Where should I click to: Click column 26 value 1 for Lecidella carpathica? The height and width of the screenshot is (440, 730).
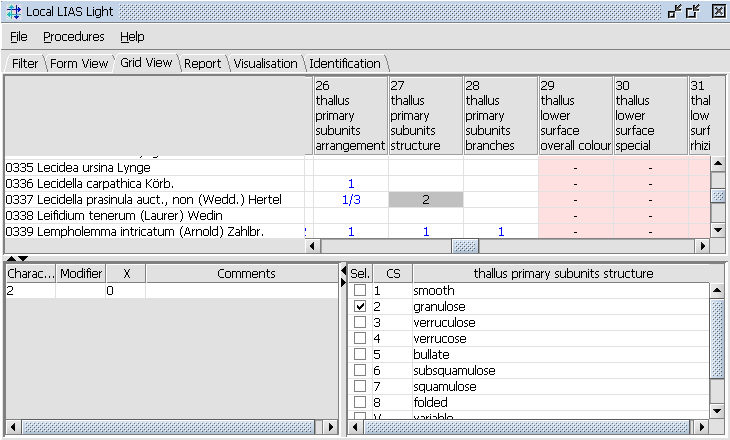(351, 183)
